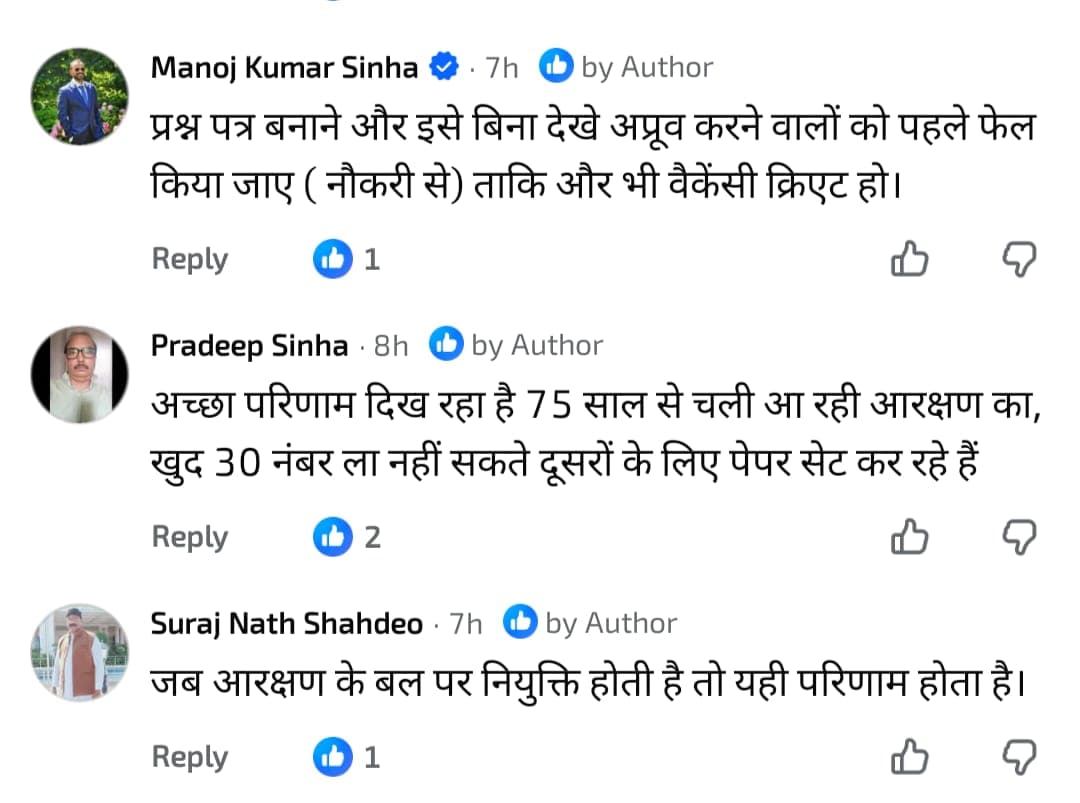
Task: Click verified badge next to Manoj Kumar Sinha
Action: [443, 68]
